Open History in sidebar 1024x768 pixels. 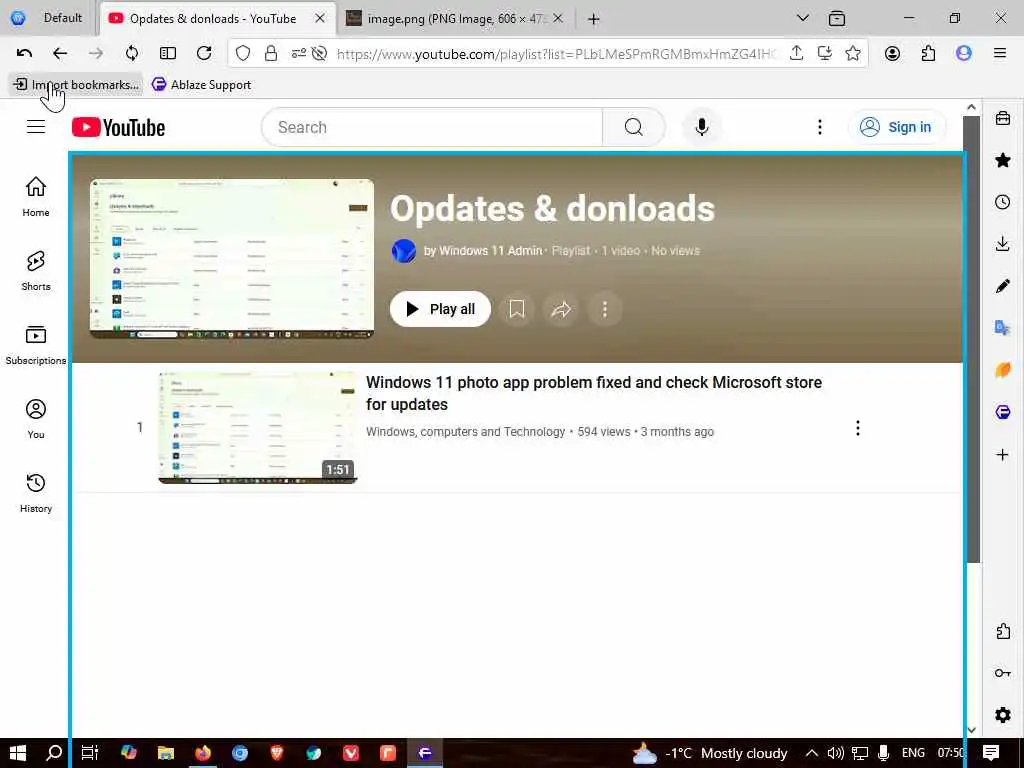pyautogui.click(x=36, y=493)
